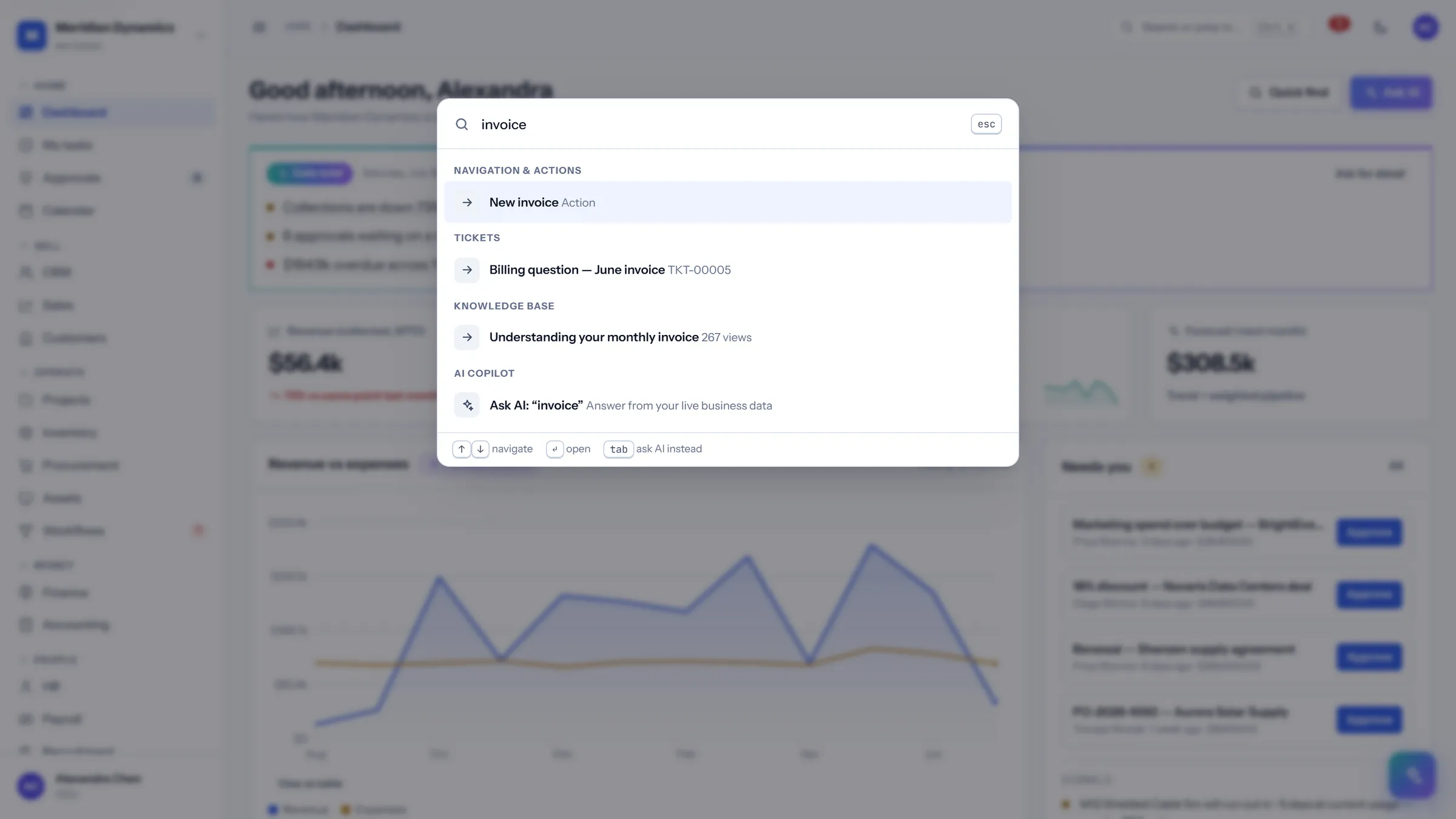The width and height of the screenshot is (1456, 819).
Task: Open Calendar in the blurred sidebar
Action: click(113, 211)
